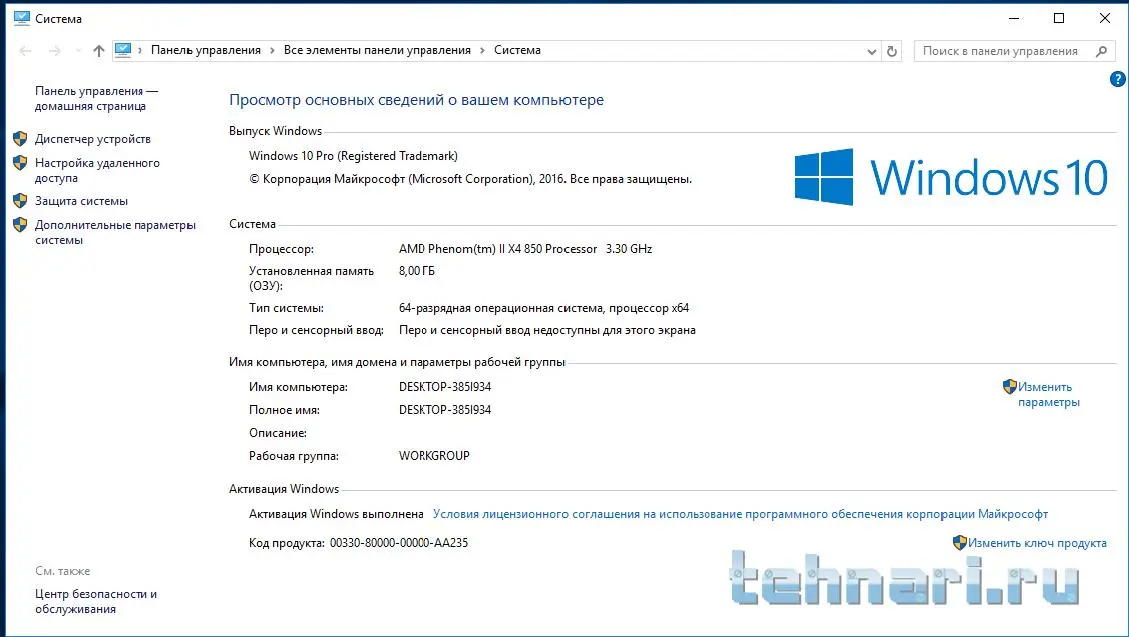Select processor text AMD Phenom(tm) II X4 850
This screenshot has height=637, width=1129.
coord(498,249)
